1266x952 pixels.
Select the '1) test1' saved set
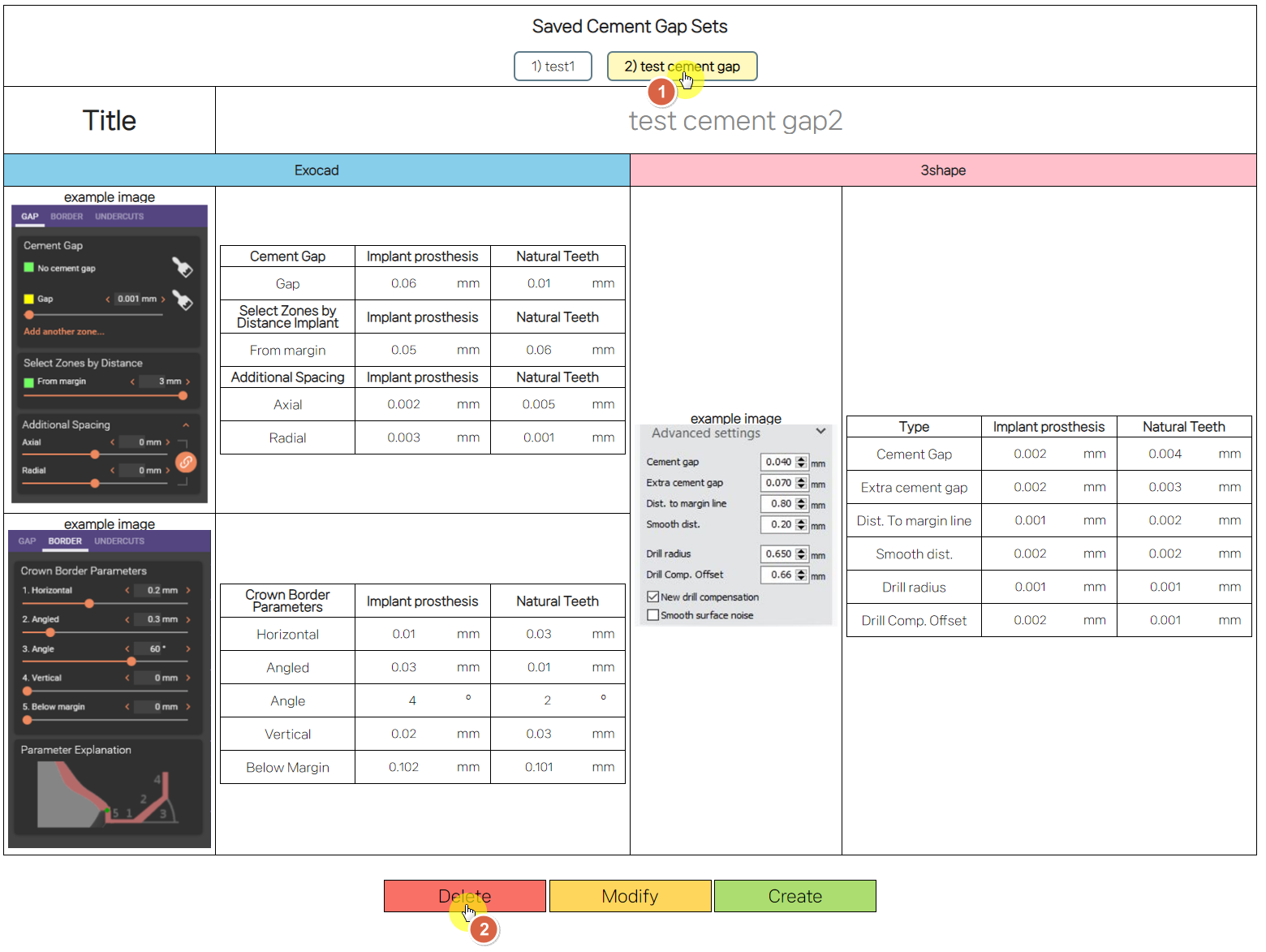553,67
